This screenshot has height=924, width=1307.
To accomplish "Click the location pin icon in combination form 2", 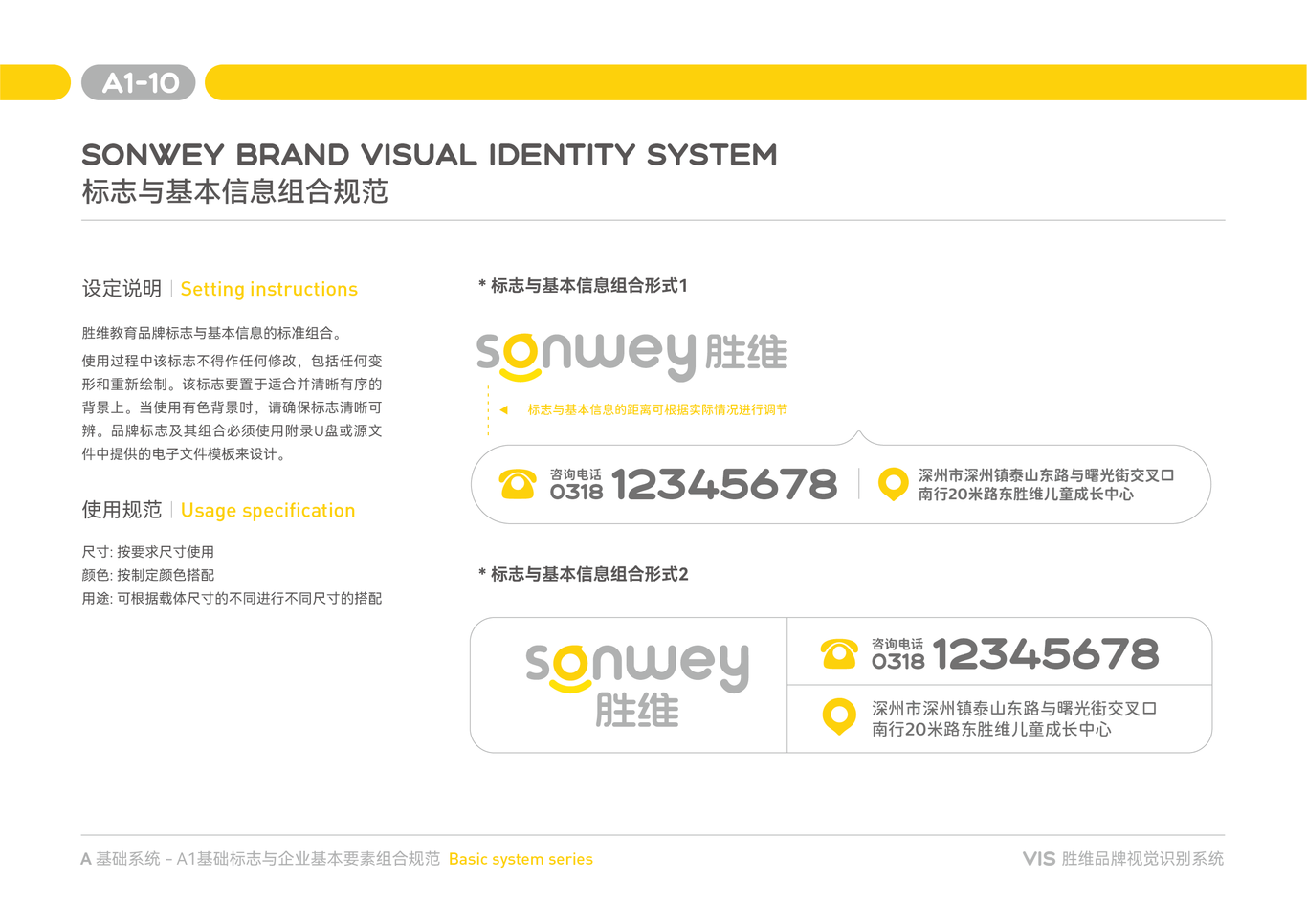I will tap(839, 716).
